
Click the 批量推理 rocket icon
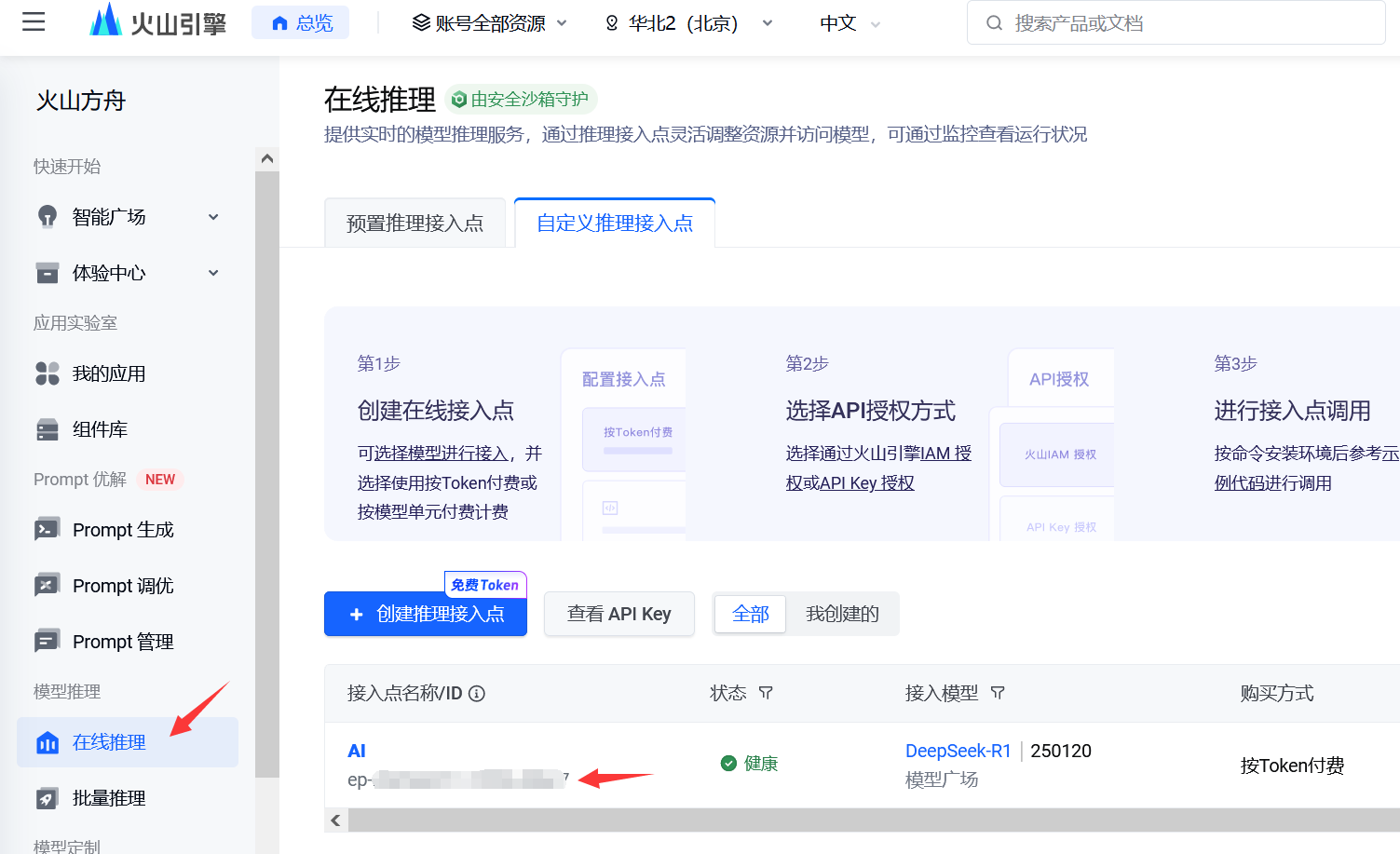pyautogui.click(x=48, y=798)
